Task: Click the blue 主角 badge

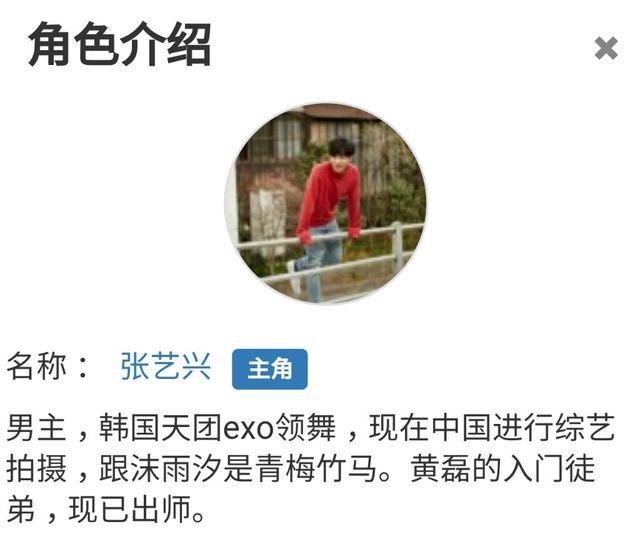Action: (269, 369)
